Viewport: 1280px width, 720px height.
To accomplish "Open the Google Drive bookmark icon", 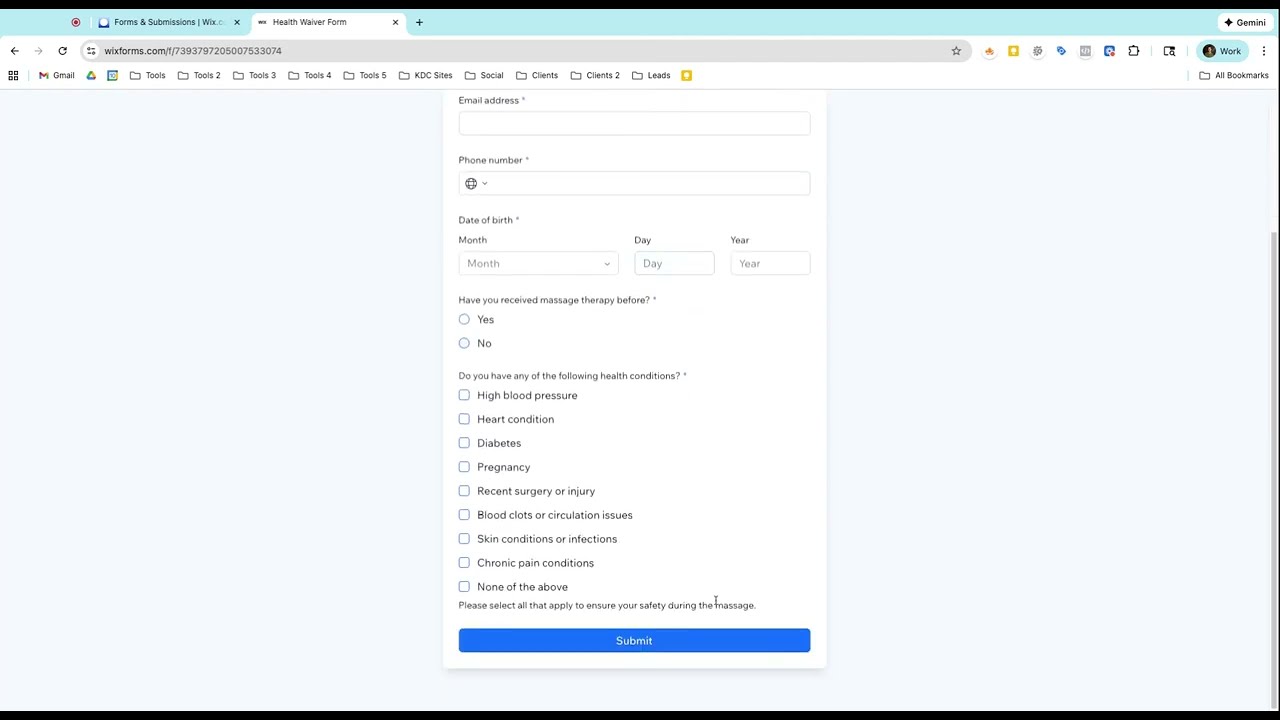I will [91, 75].
